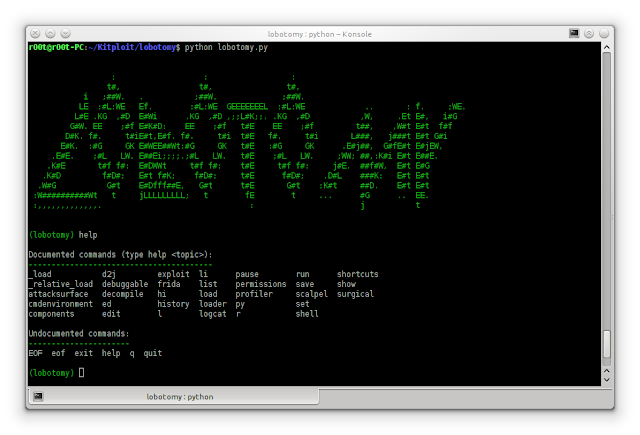
Task: Close the Konsole window with the X button
Action: coord(35,33)
